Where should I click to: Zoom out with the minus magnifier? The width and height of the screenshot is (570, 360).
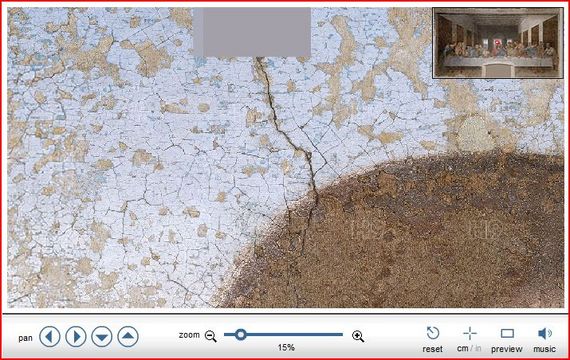pos(211,336)
